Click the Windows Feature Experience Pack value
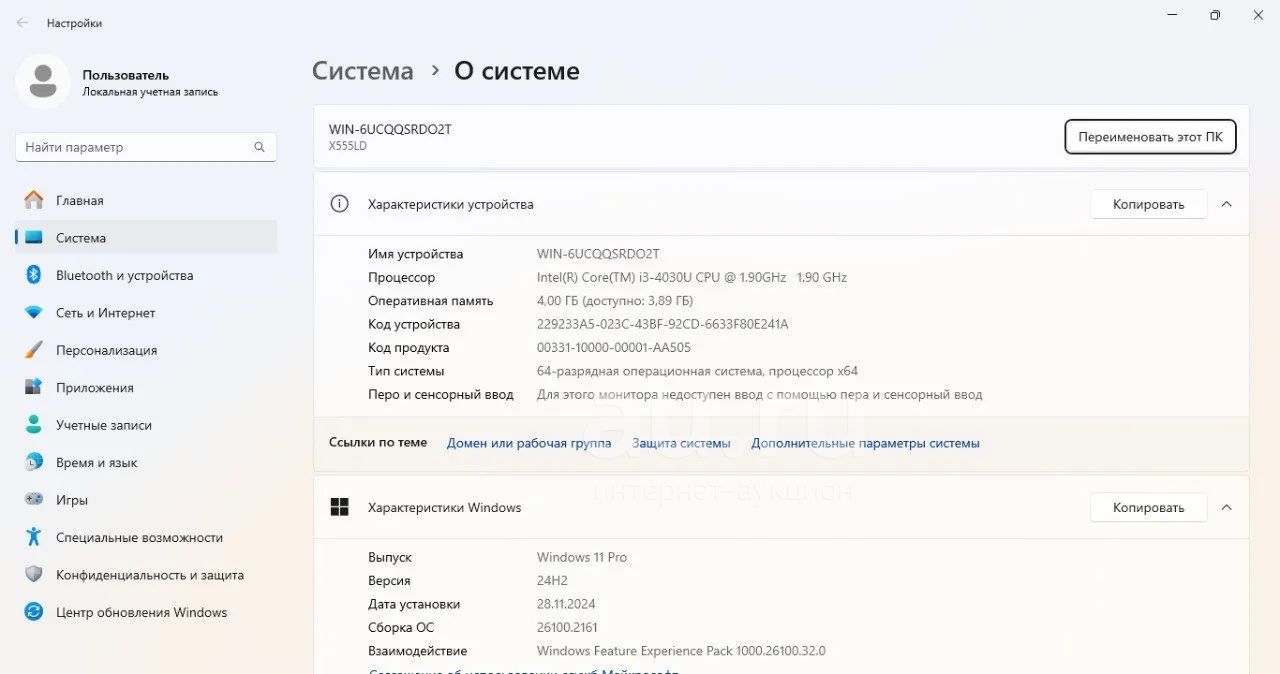This screenshot has height=674, width=1280. [x=681, y=651]
